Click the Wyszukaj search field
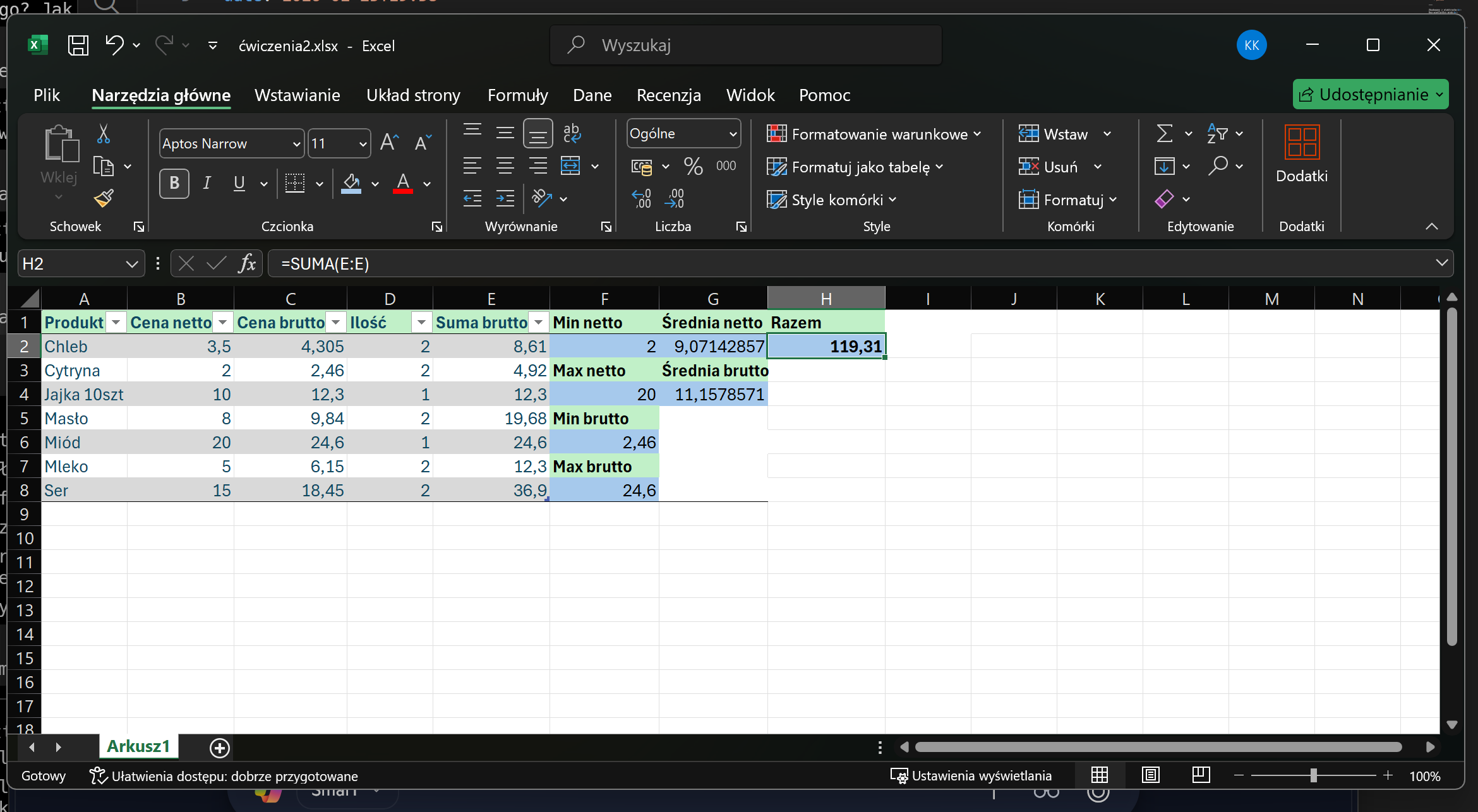The width and height of the screenshot is (1478, 812). point(745,45)
